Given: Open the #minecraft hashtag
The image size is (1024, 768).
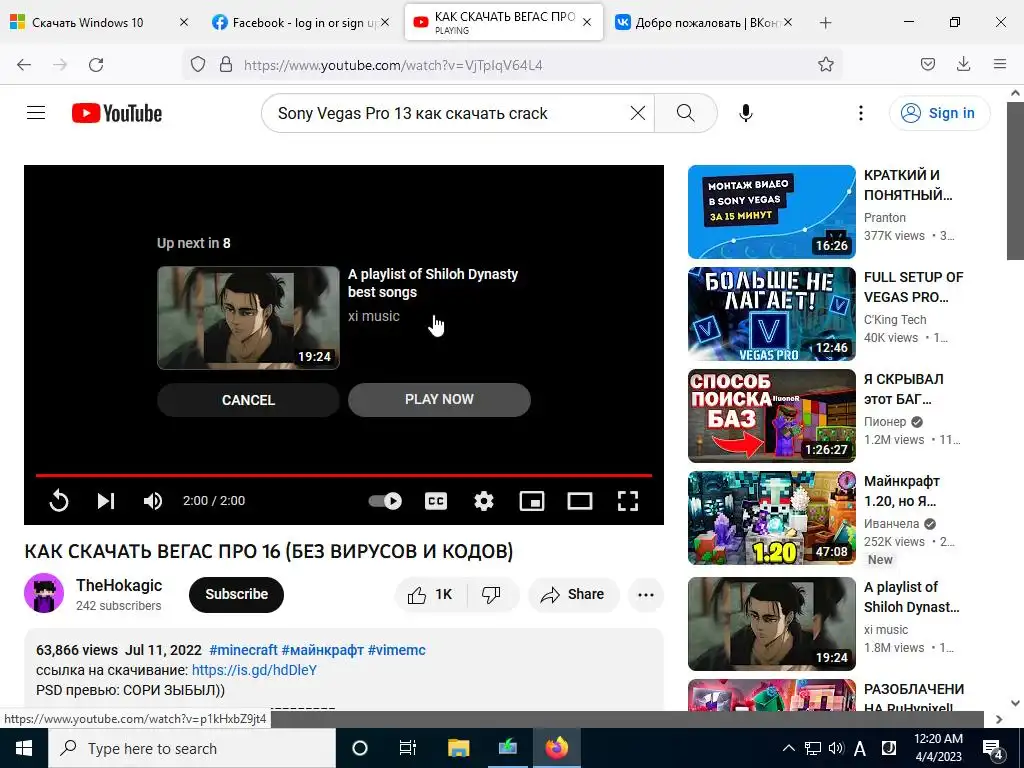Looking at the screenshot, I should (244, 650).
